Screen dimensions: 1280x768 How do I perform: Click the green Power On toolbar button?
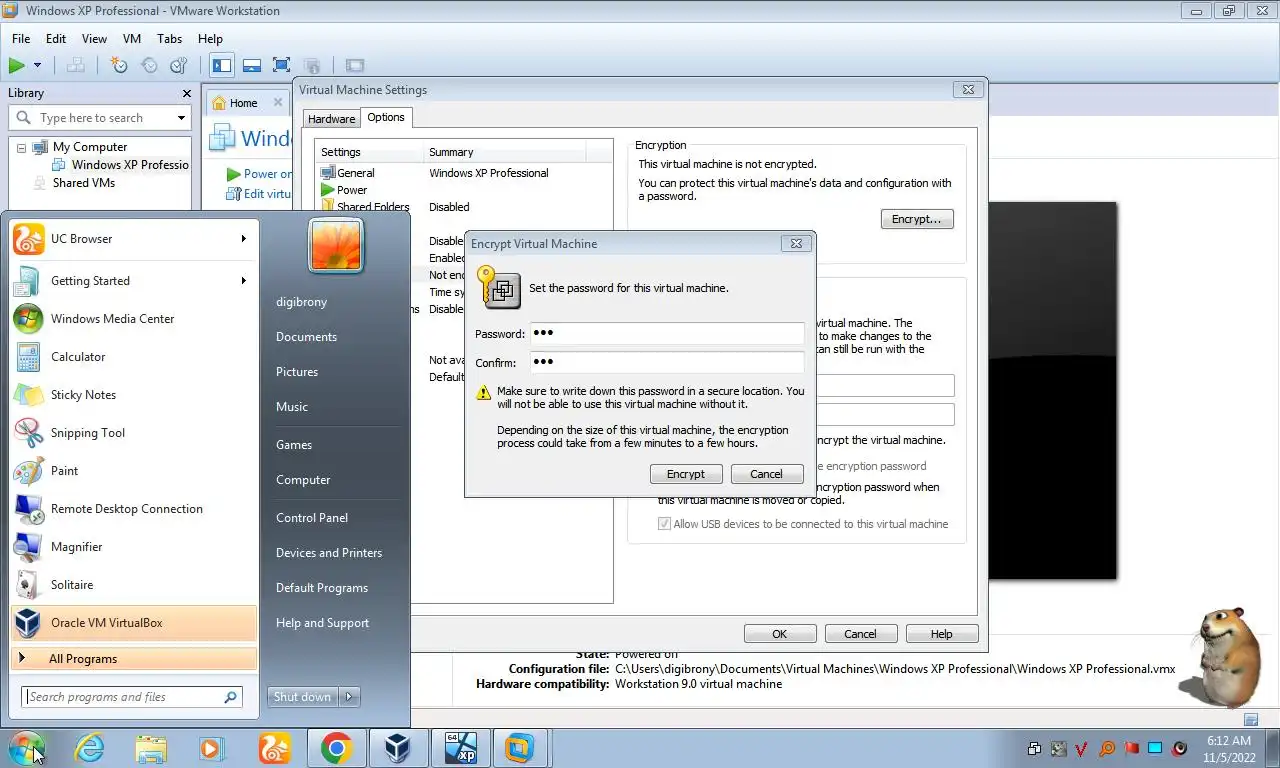(16, 66)
